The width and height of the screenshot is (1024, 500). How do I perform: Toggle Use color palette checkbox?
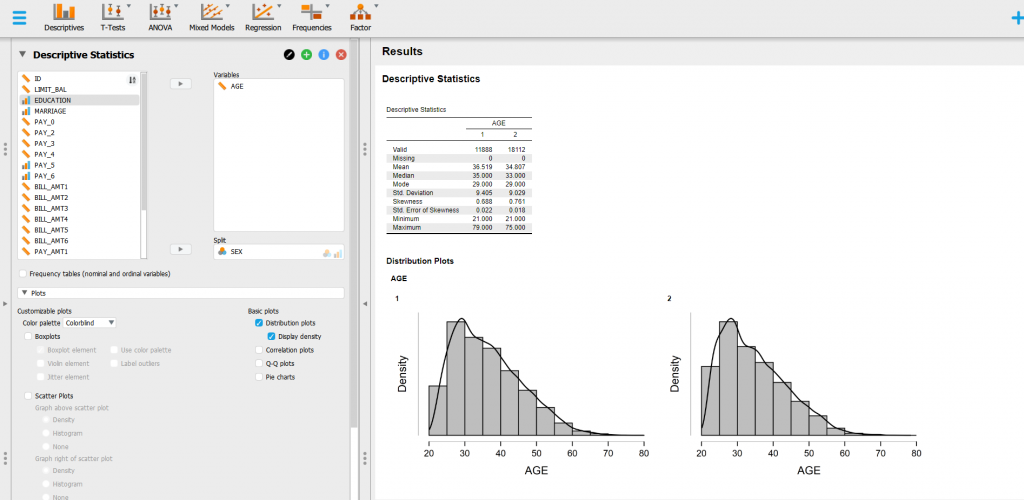114,350
